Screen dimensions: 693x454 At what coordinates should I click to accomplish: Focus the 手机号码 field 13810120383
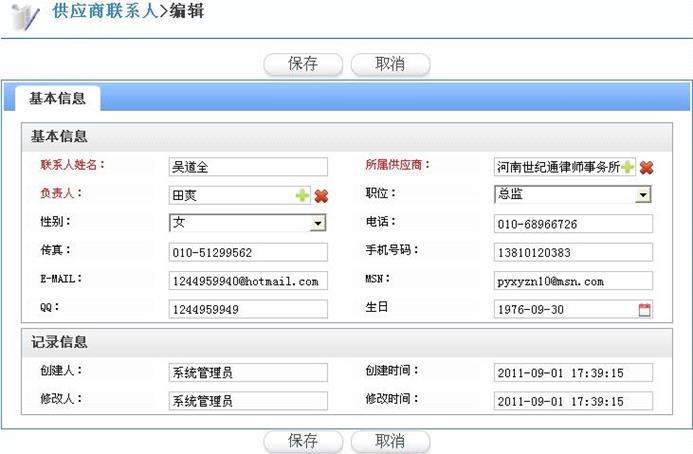coord(573,252)
